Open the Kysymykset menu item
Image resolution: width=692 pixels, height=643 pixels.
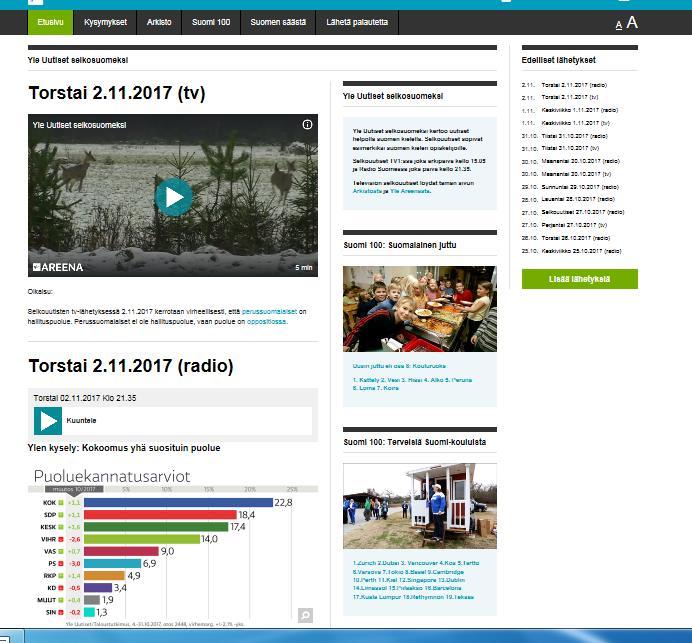pos(105,22)
